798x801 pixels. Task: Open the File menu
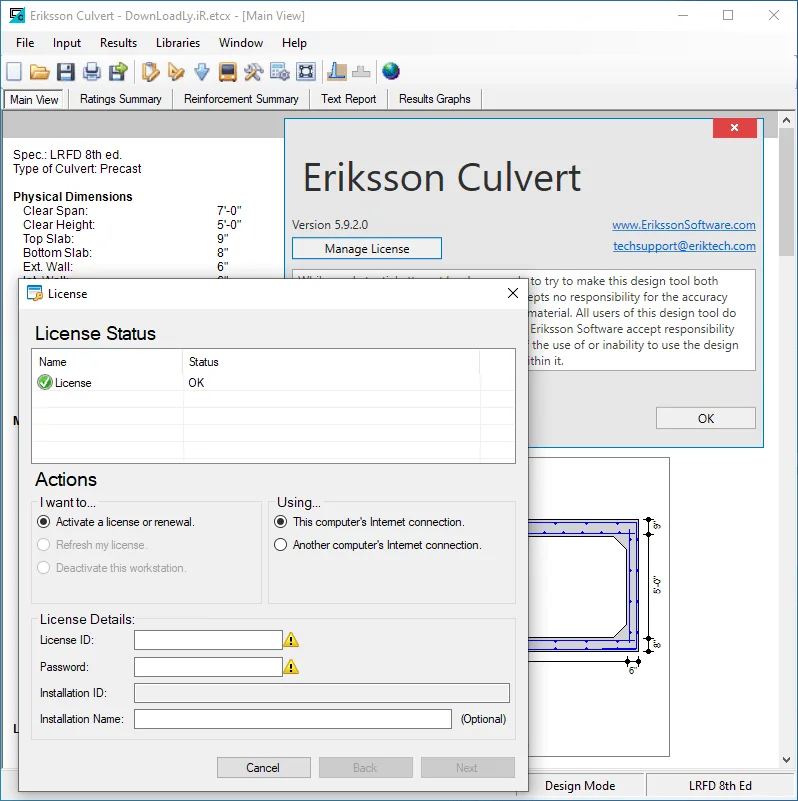pyautogui.click(x=25, y=43)
